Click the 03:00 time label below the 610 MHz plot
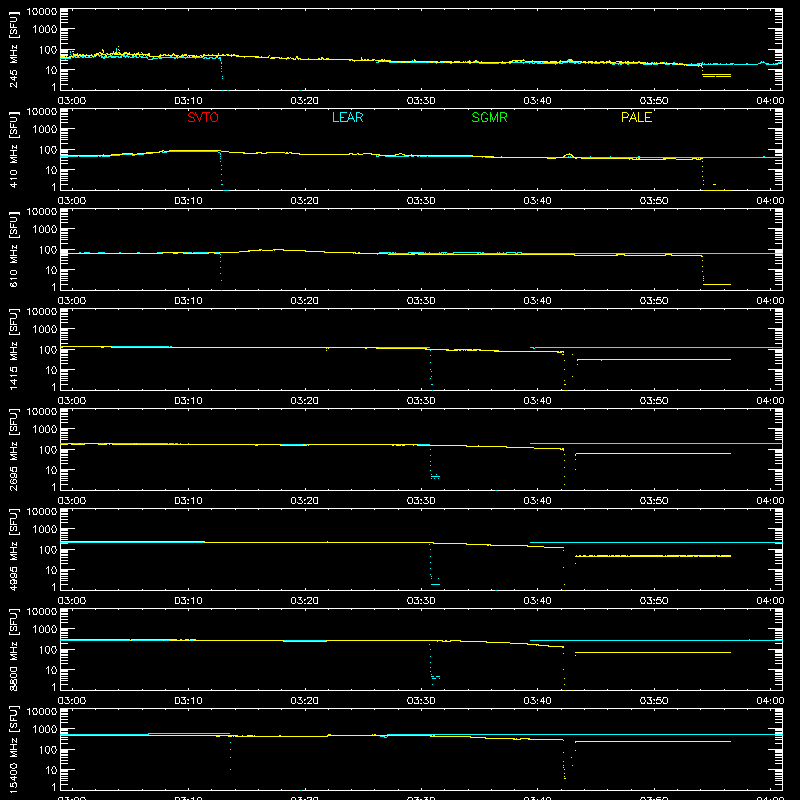This screenshot has width=800, height=800. pyautogui.click(x=72, y=301)
